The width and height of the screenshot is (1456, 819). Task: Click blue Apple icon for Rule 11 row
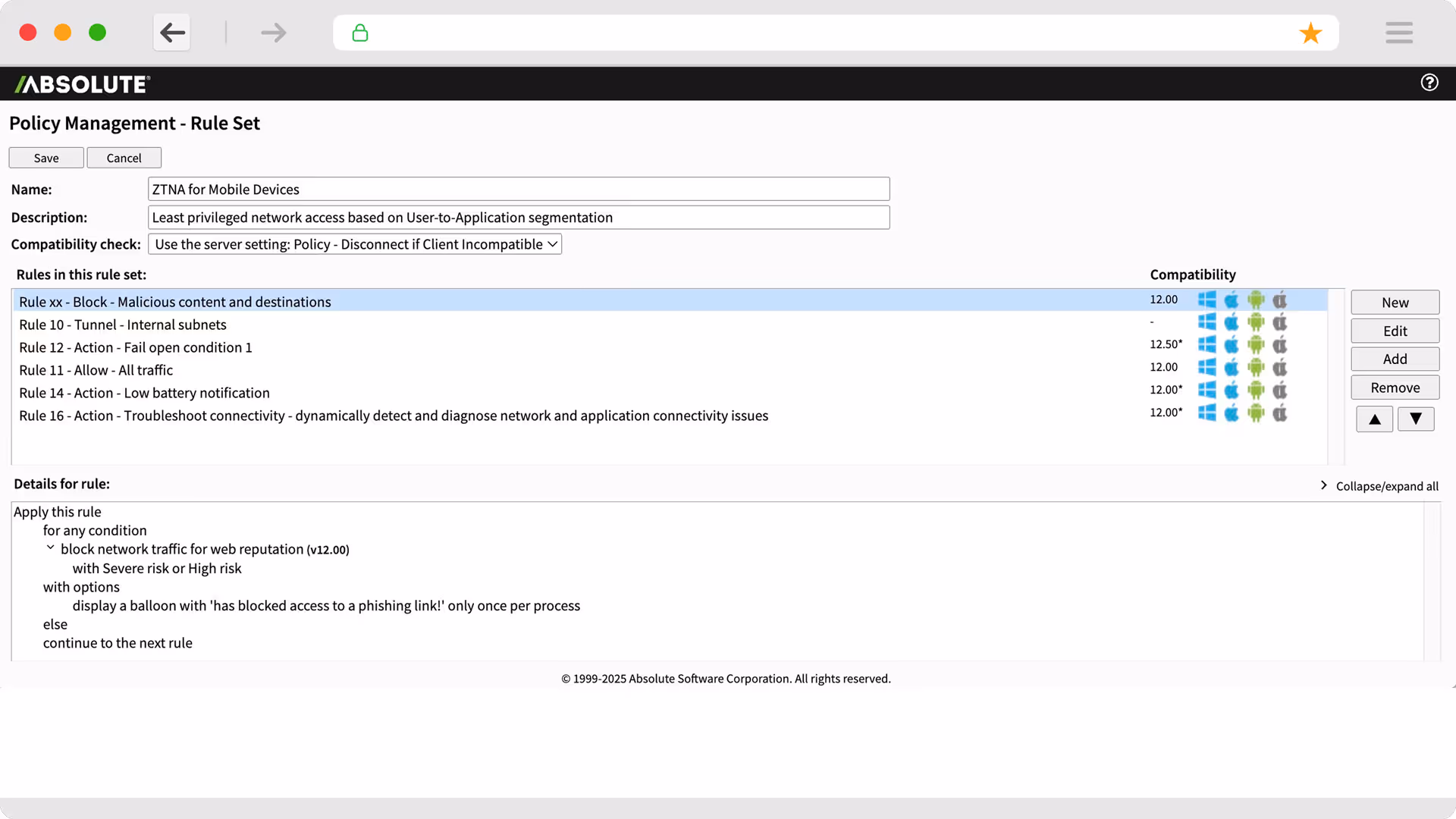pyautogui.click(x=1232, y=368)
